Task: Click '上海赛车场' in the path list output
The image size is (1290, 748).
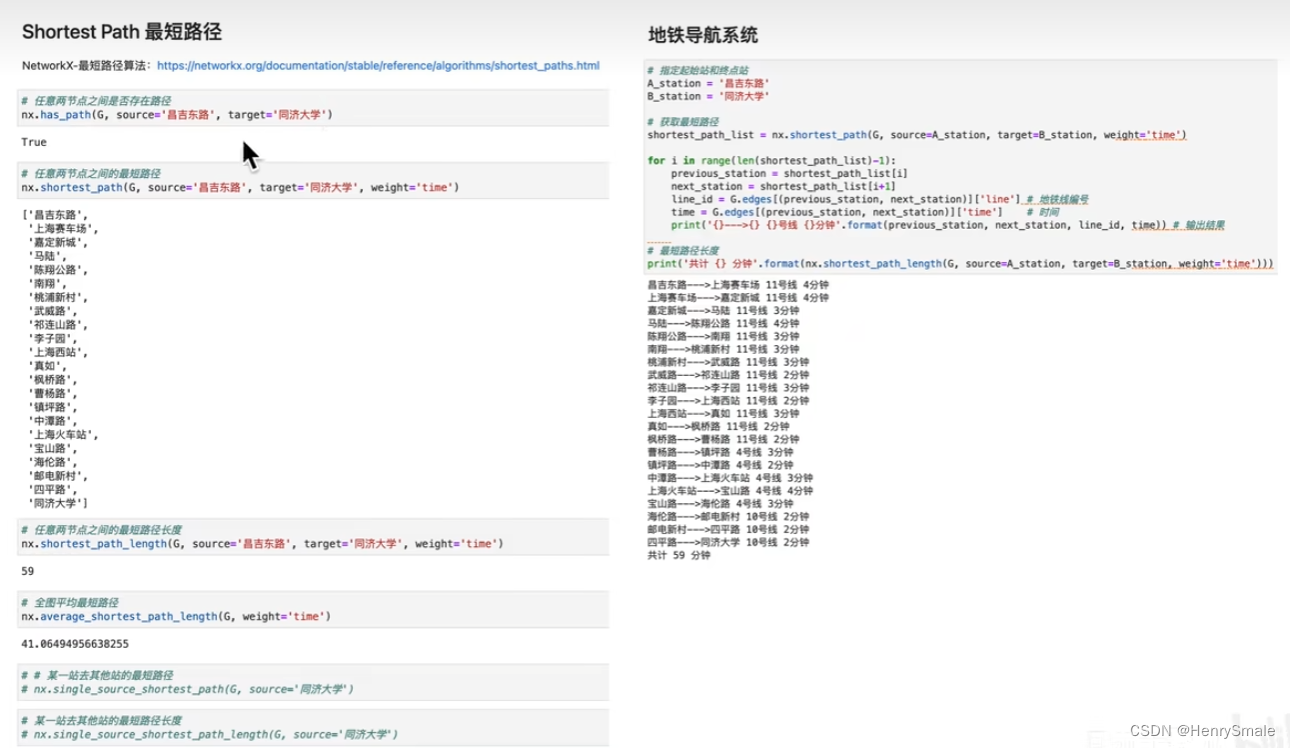Action: [63, 228]
